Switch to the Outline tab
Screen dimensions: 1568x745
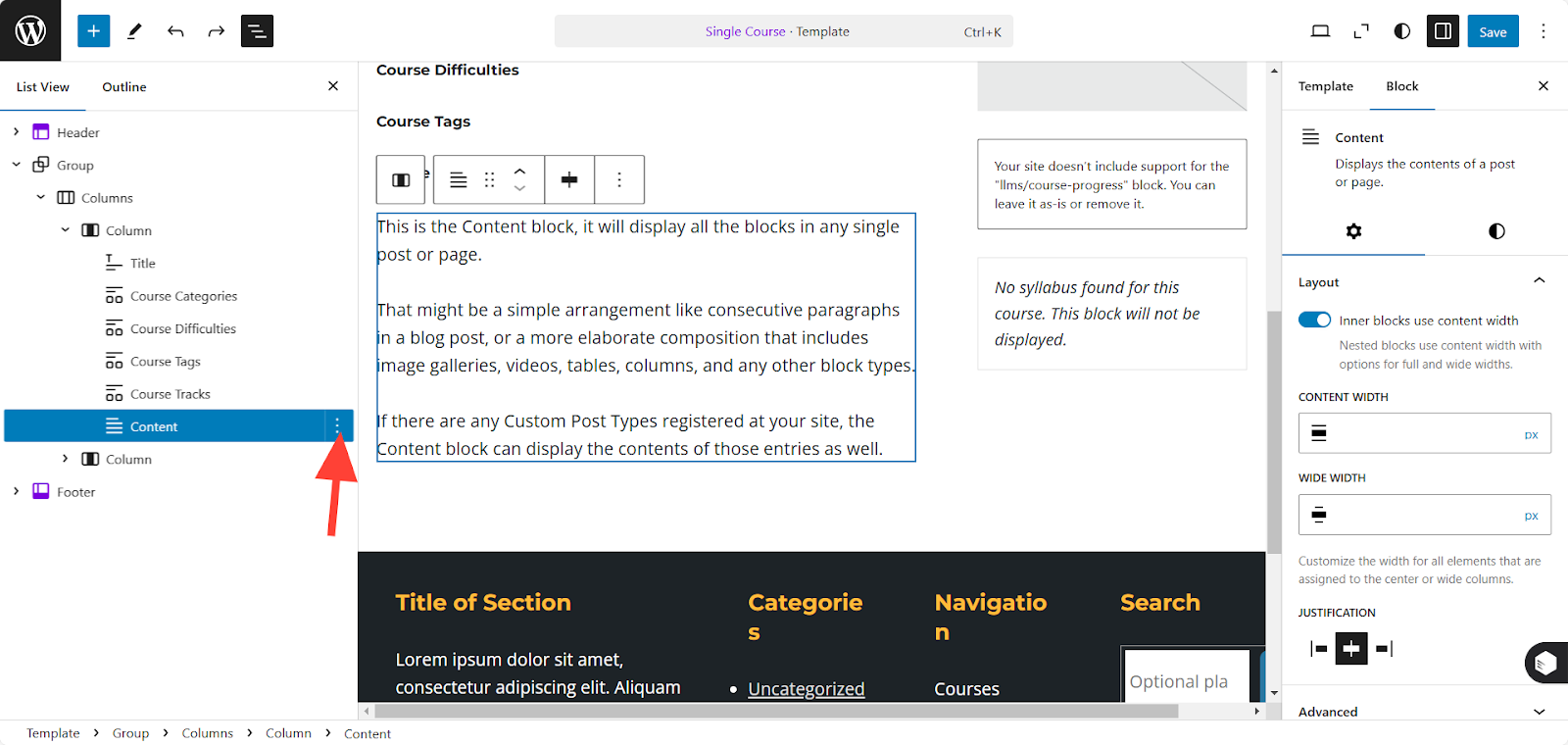(x=124, y=87)
